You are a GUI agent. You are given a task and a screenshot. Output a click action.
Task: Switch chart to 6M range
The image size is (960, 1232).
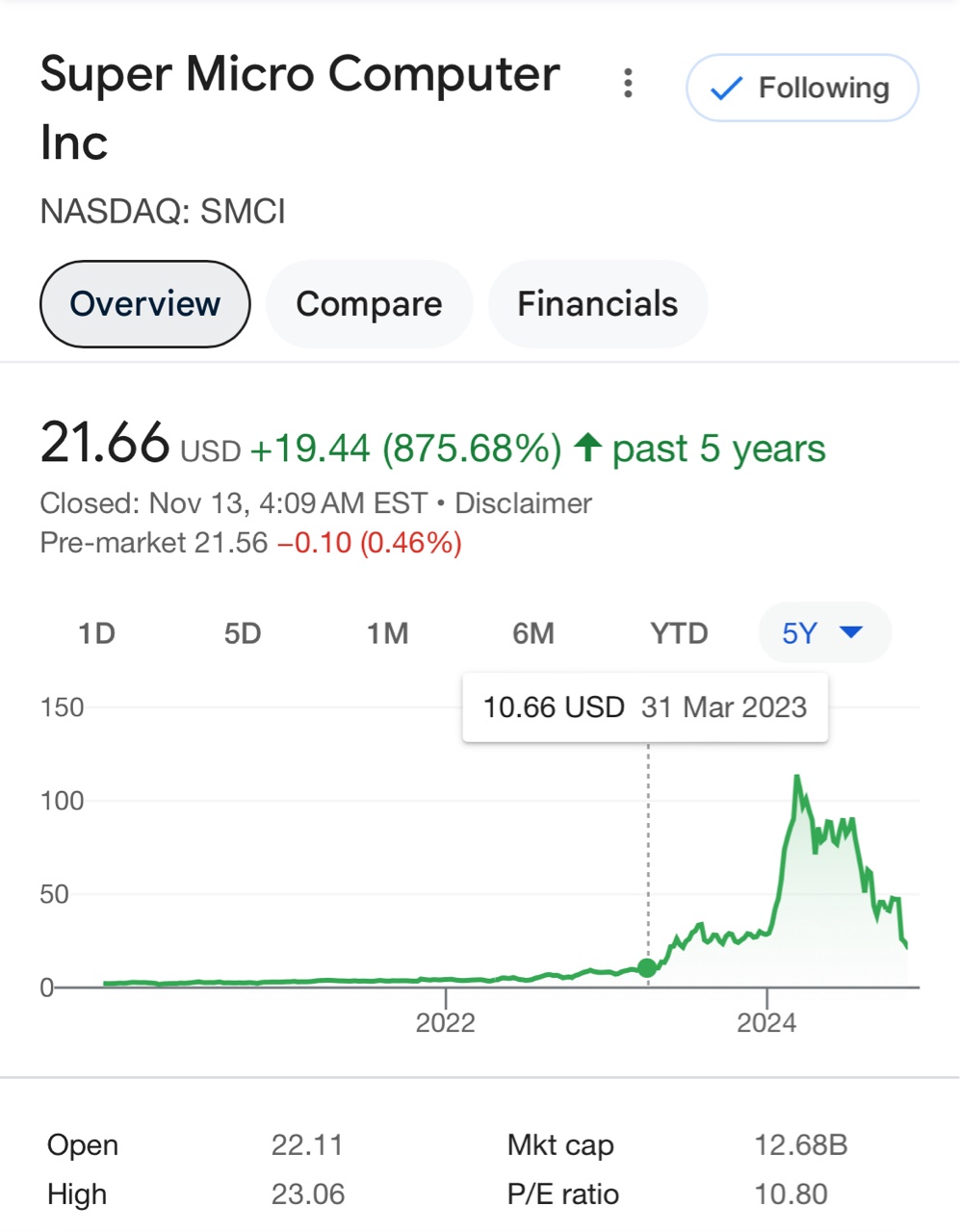[533, 633]
